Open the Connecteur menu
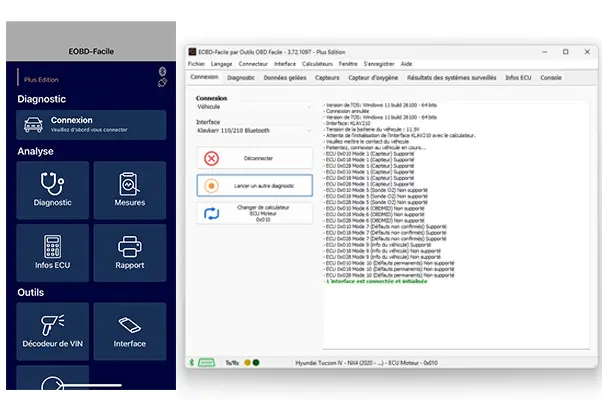602x400 pixels. click(253, 64)
